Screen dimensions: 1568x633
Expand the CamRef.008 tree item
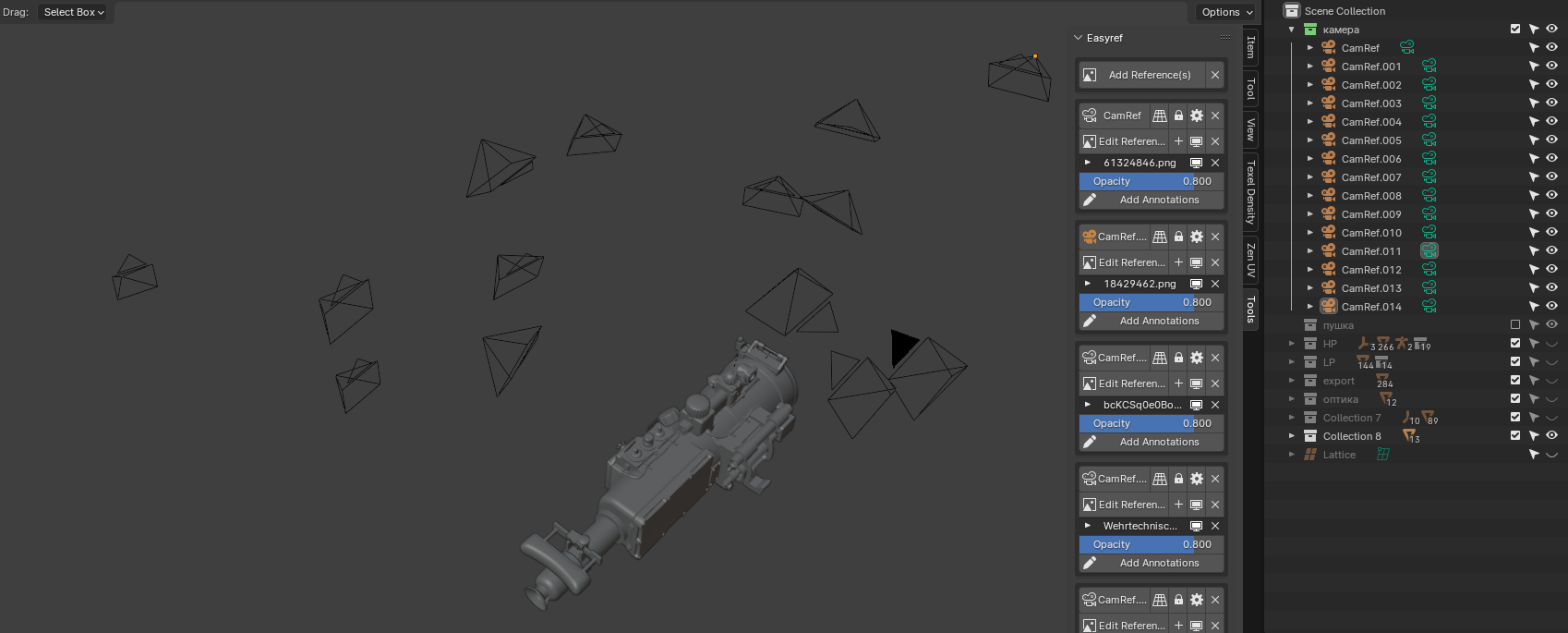(1309, 196)
